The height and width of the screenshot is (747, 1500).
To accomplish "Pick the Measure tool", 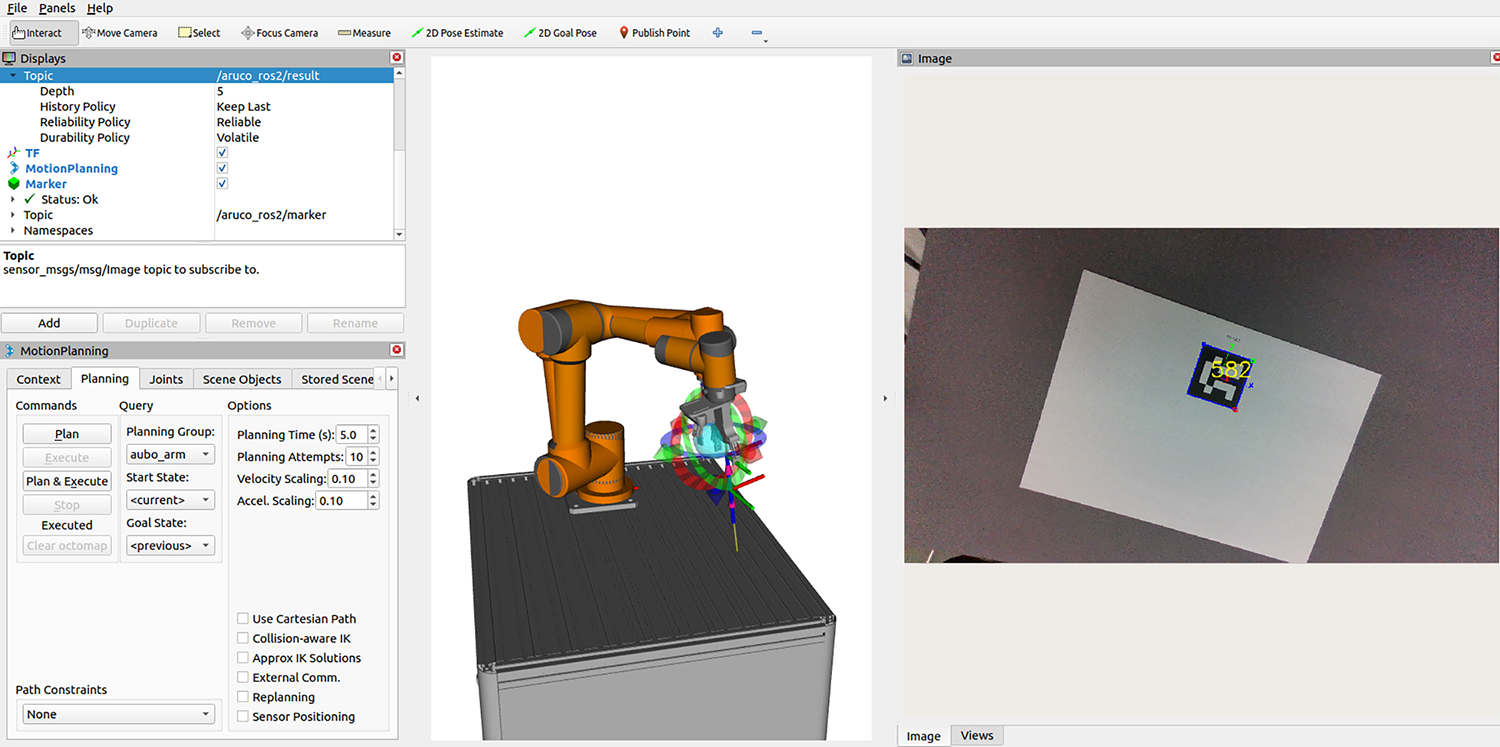I will click(364, 33).
